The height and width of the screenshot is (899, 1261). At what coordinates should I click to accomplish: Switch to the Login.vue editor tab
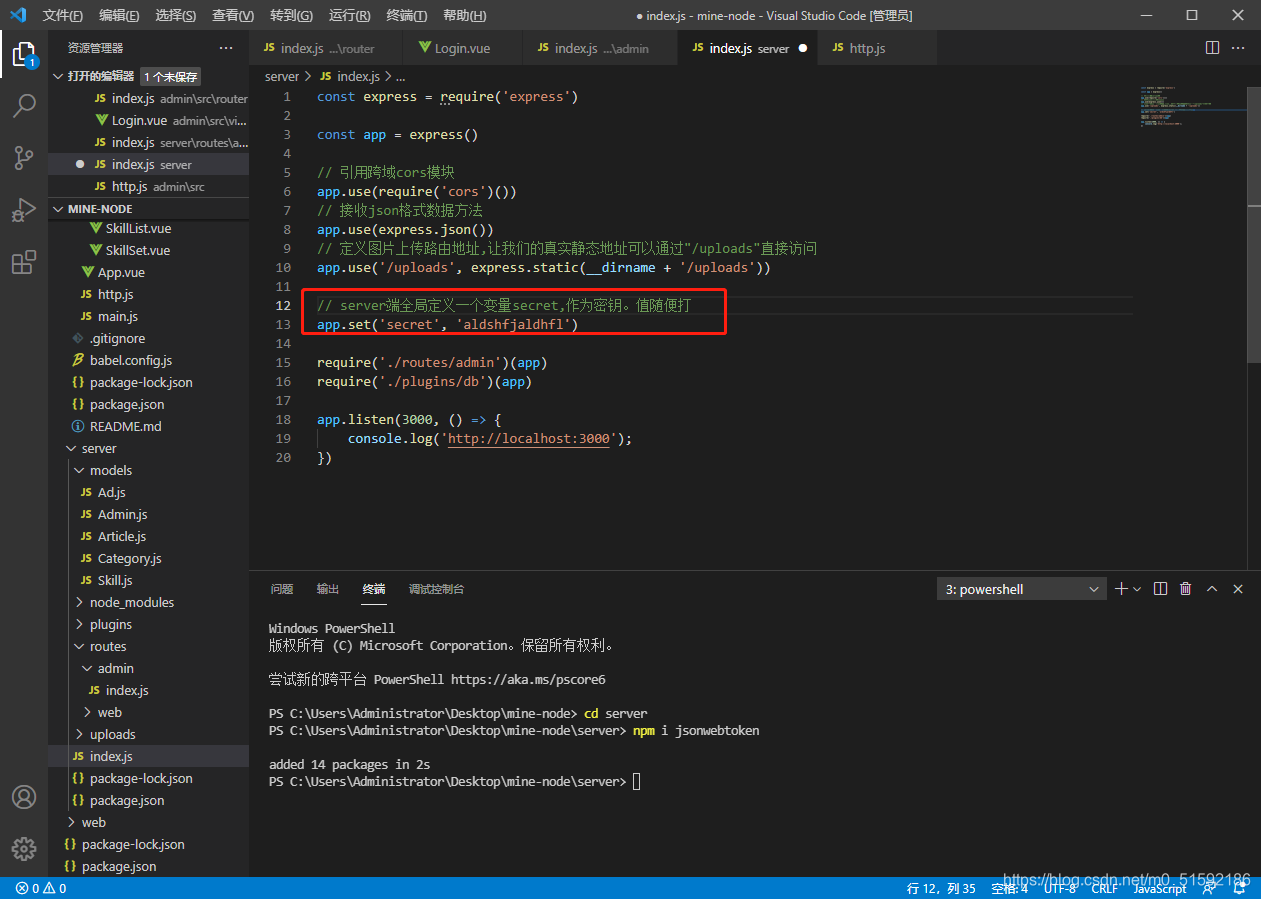[461, 48]
